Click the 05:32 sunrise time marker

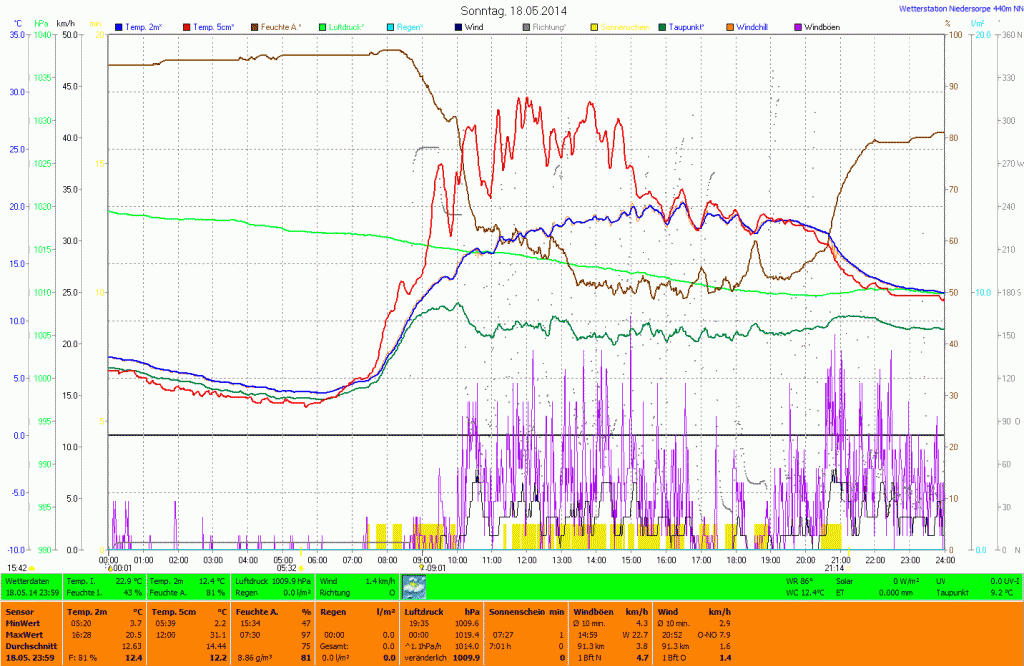(287, 568)
